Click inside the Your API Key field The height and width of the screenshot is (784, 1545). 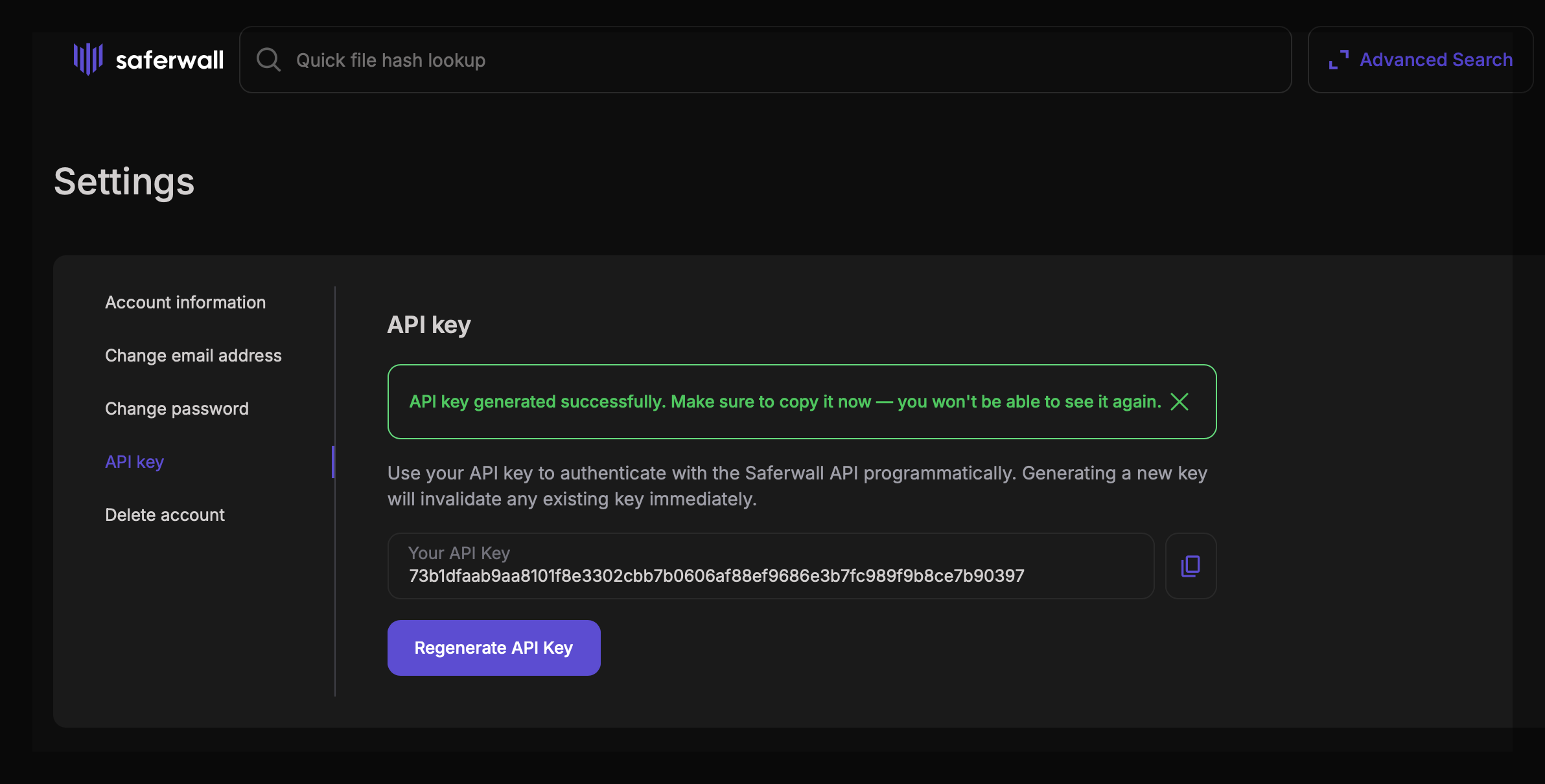(771, 566)
